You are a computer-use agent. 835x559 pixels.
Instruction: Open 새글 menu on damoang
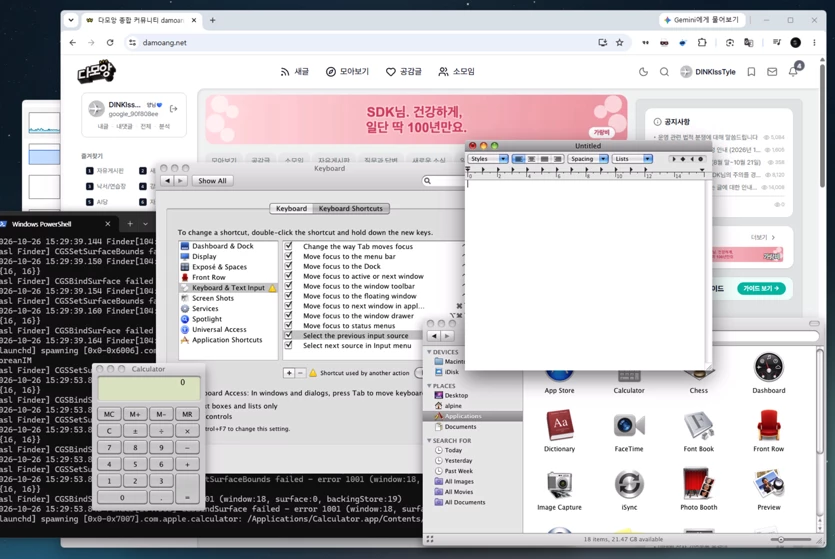(294, 71)
